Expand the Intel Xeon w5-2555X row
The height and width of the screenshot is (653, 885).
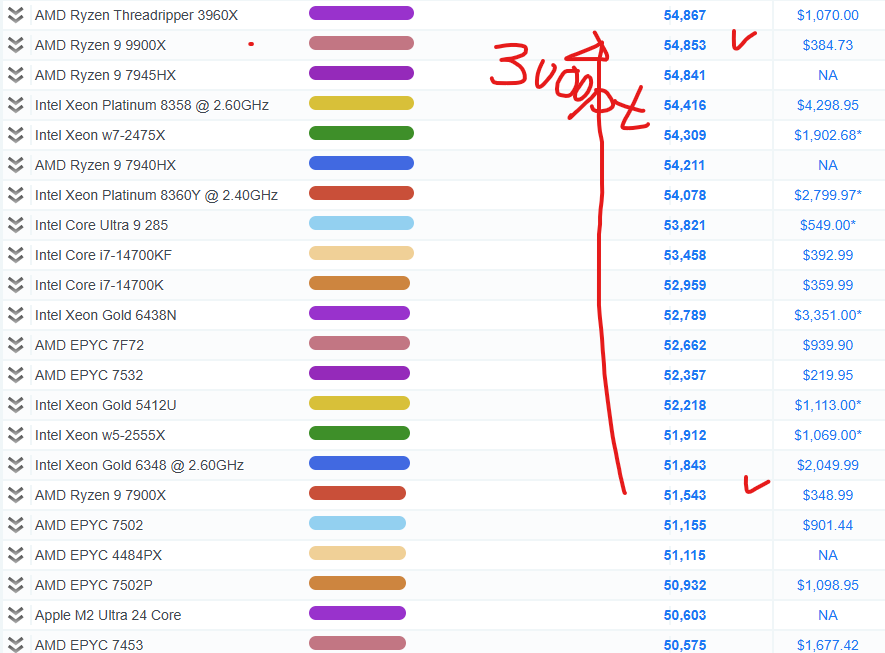coord(16,435)
